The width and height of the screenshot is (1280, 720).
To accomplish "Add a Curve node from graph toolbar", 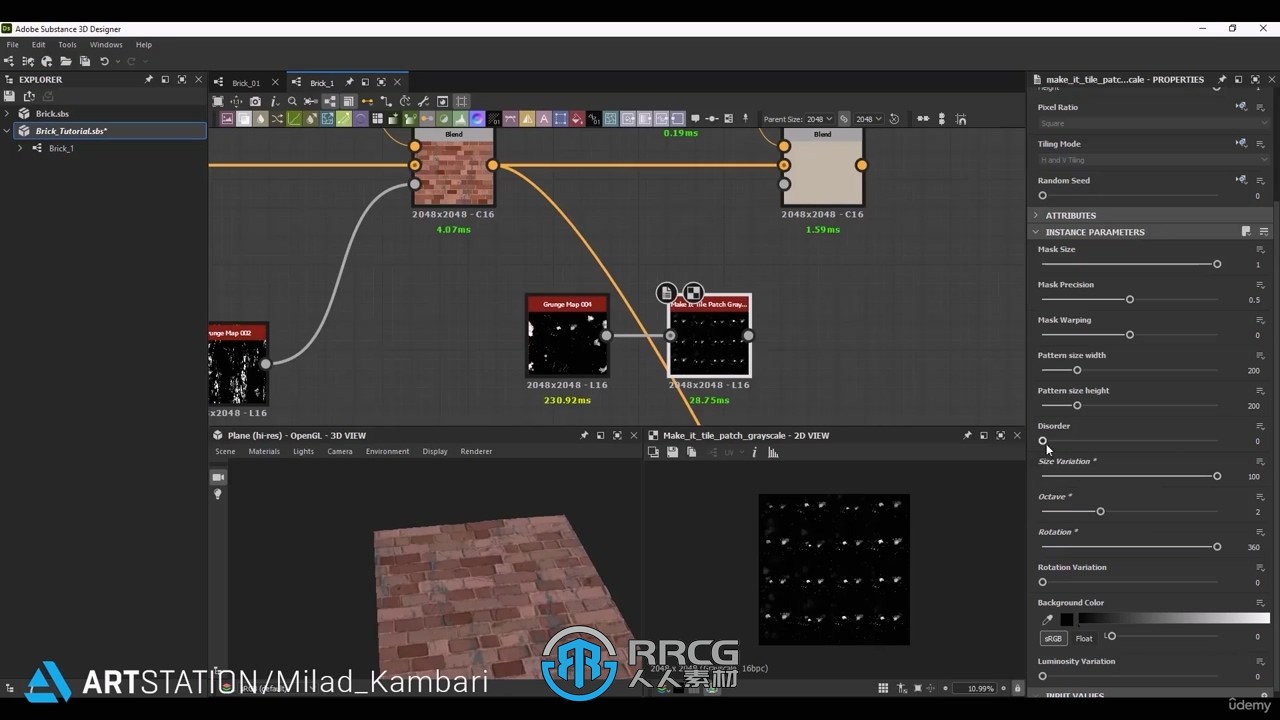I will pos(294,119).
